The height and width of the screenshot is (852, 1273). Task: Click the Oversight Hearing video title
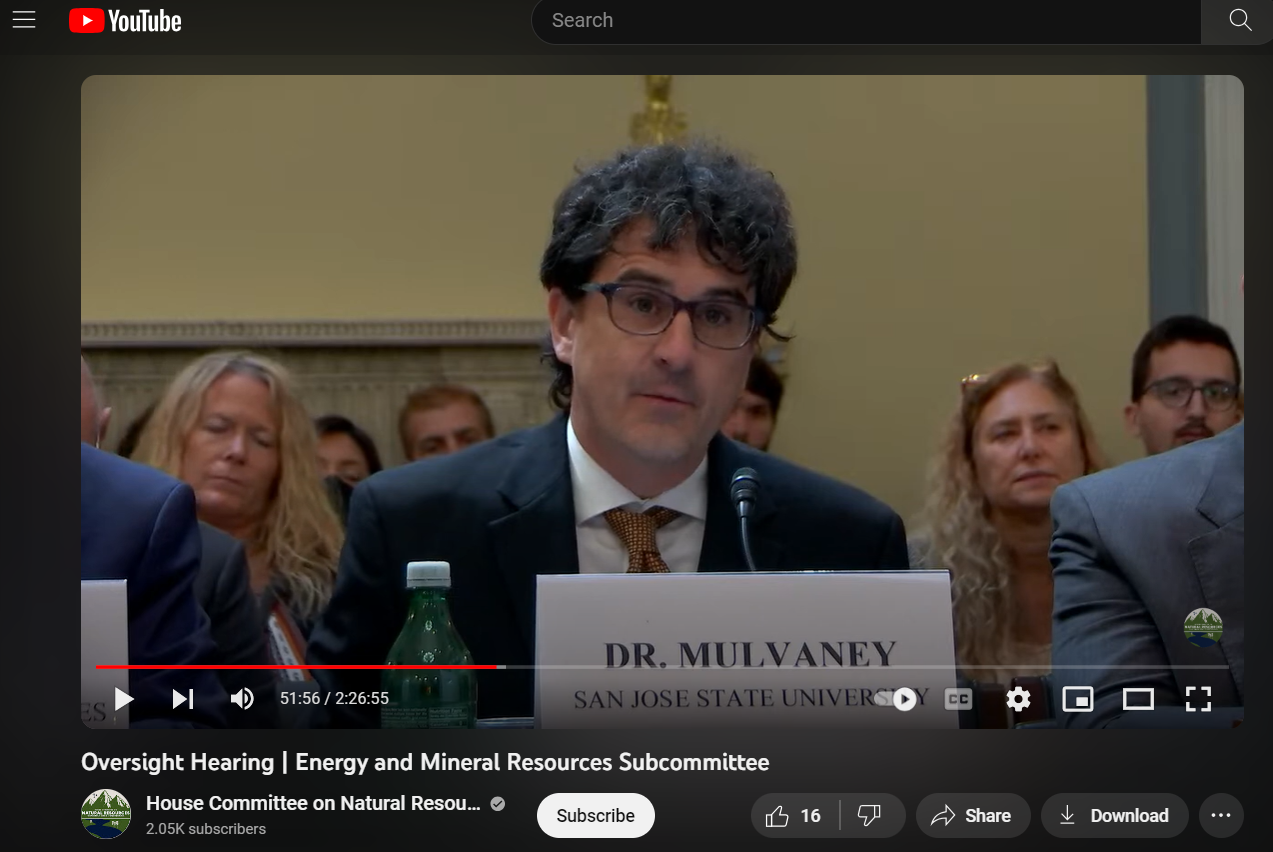pos(425,762)
